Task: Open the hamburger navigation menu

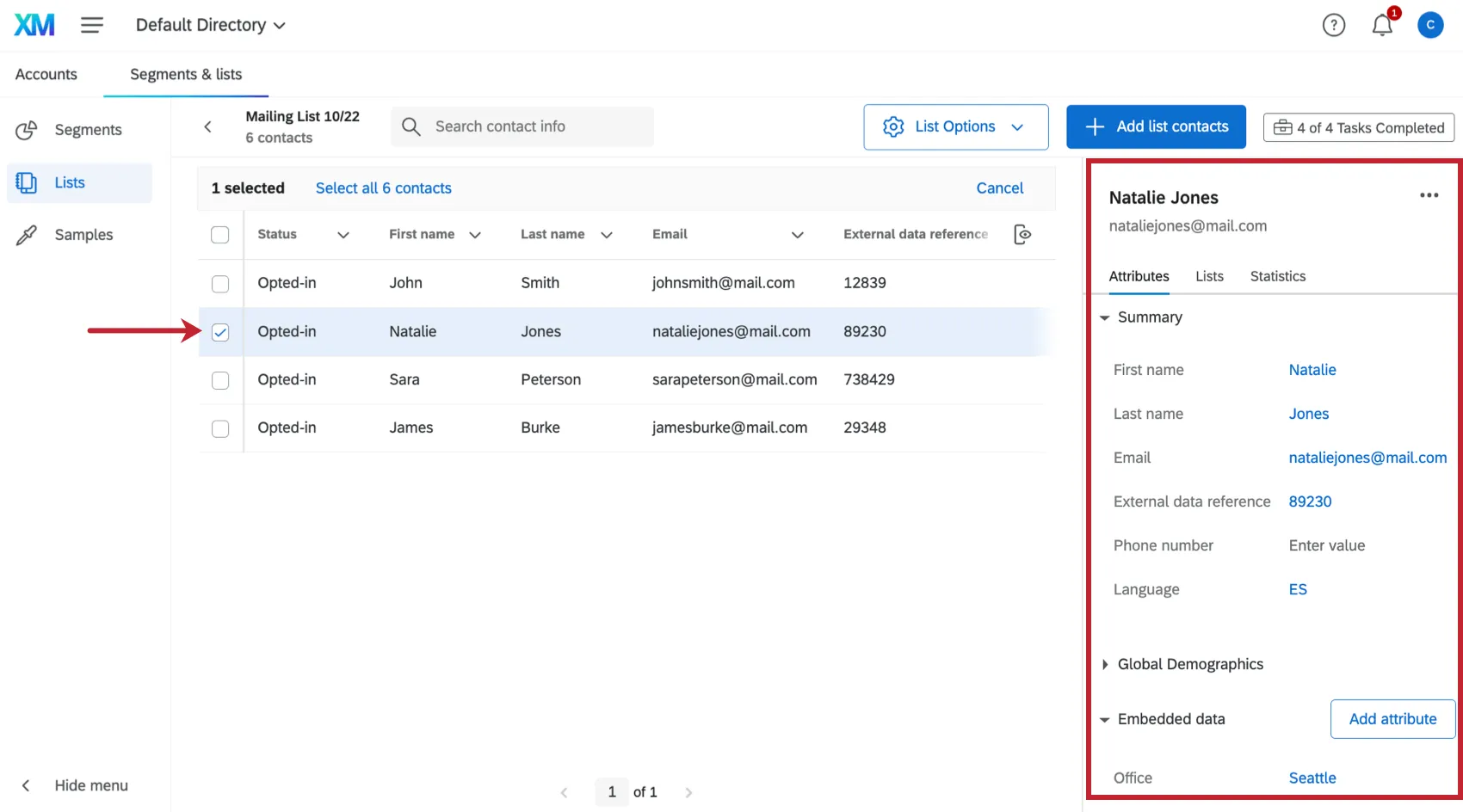Action: (92, 25)
